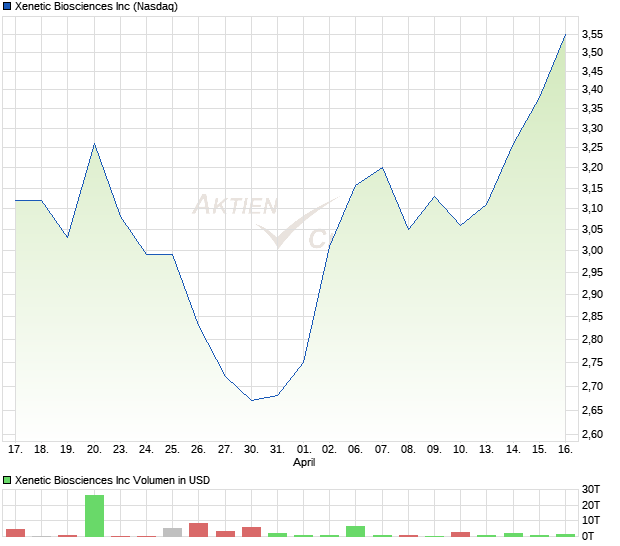The image size is (620, 546).
Task: Click the price line low point on the 30th
Action: coord(252,400)
